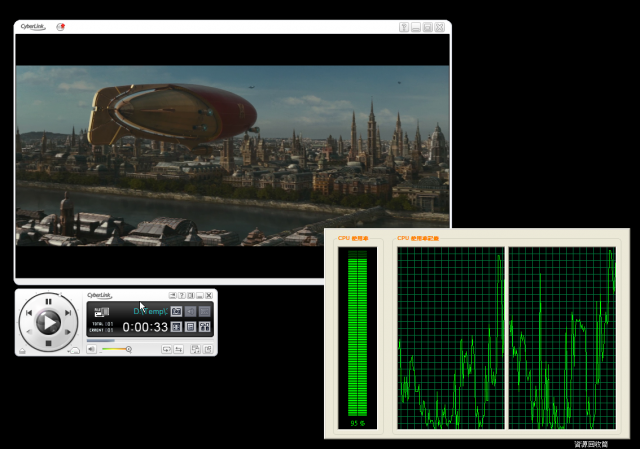
Task: Click the A-B repeat arrows button
Action: [179, 349]
